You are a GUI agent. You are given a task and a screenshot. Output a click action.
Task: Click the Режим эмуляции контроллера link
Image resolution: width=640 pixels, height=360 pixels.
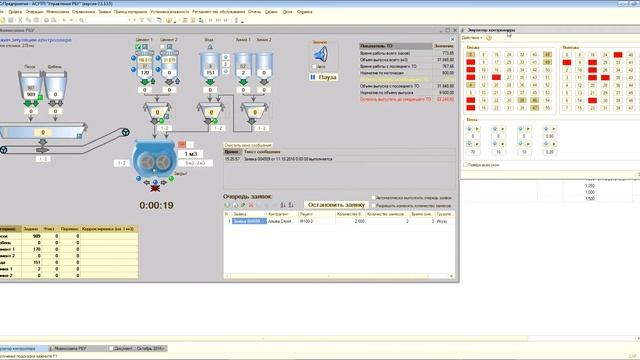(x=36, y=40)
